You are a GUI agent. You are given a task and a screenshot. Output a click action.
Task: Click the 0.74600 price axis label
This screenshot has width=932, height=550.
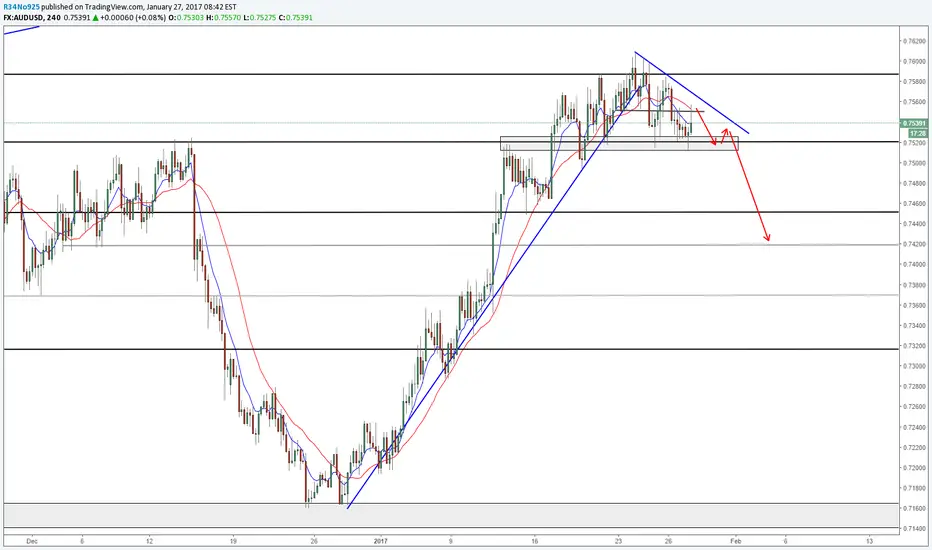click(914, 203)
